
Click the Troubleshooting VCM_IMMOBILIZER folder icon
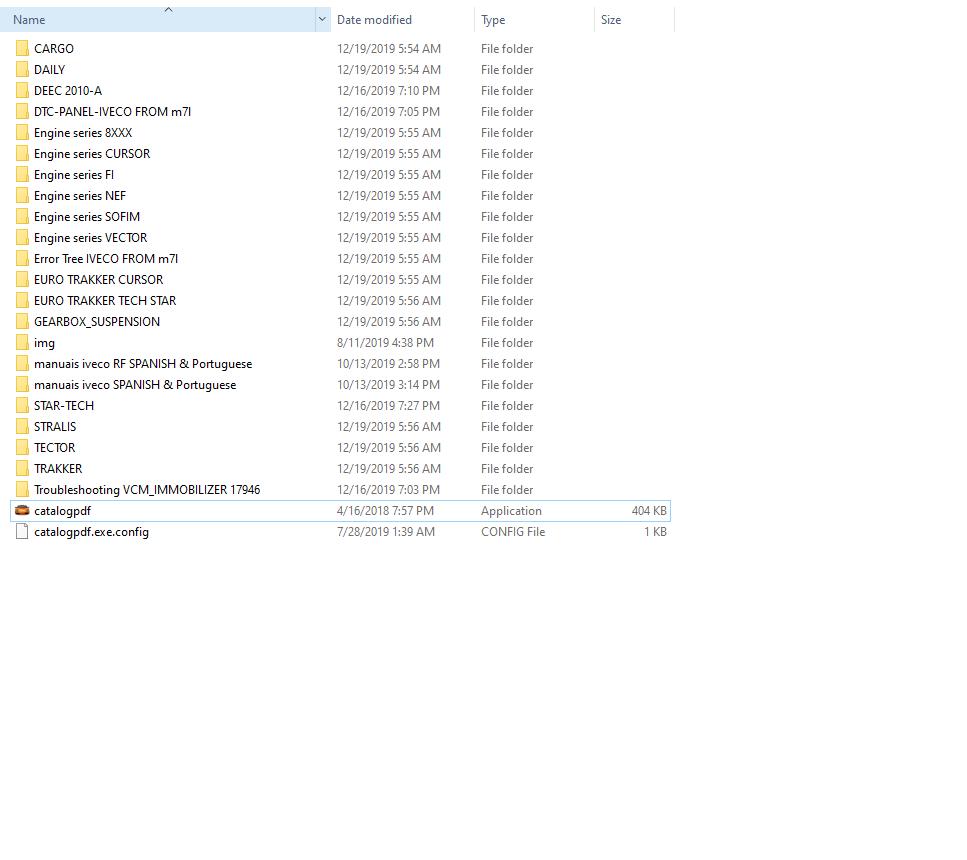point(22,489)
